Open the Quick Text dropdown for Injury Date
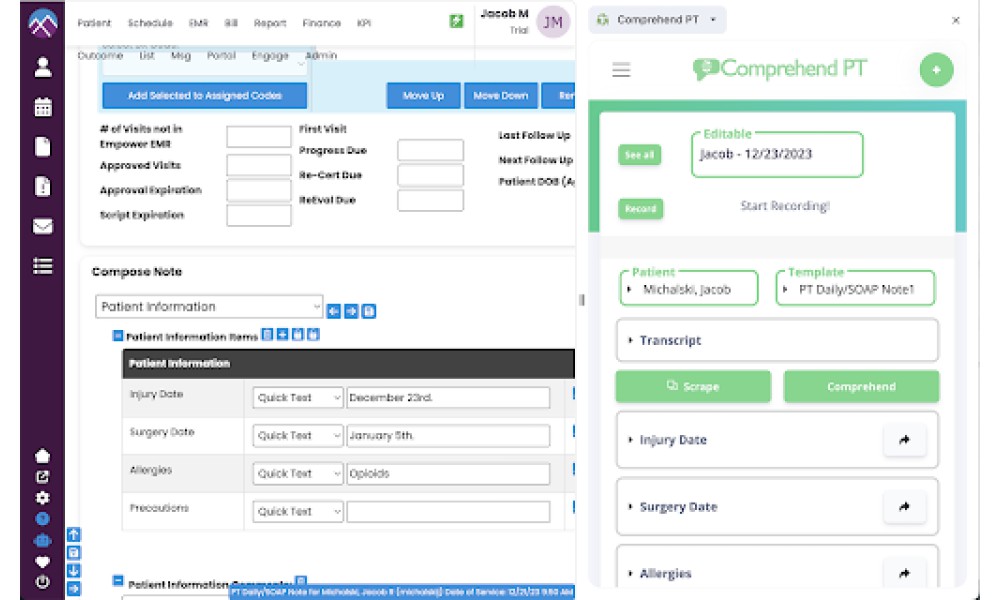Viewport: 1000px width, 600px height. (297, 397)
